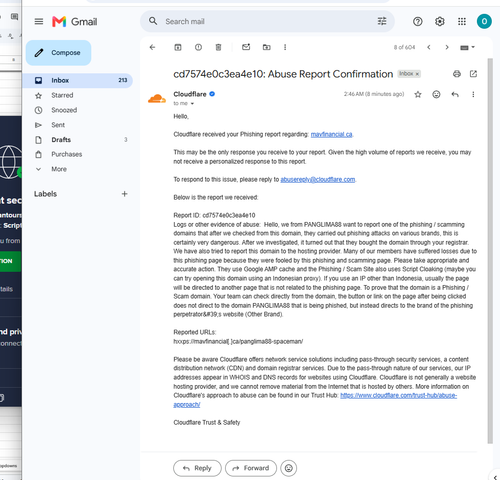Viewport: 500px width, 480px height.
Task: Open the Google apps grid
Action: click(462, 22)
